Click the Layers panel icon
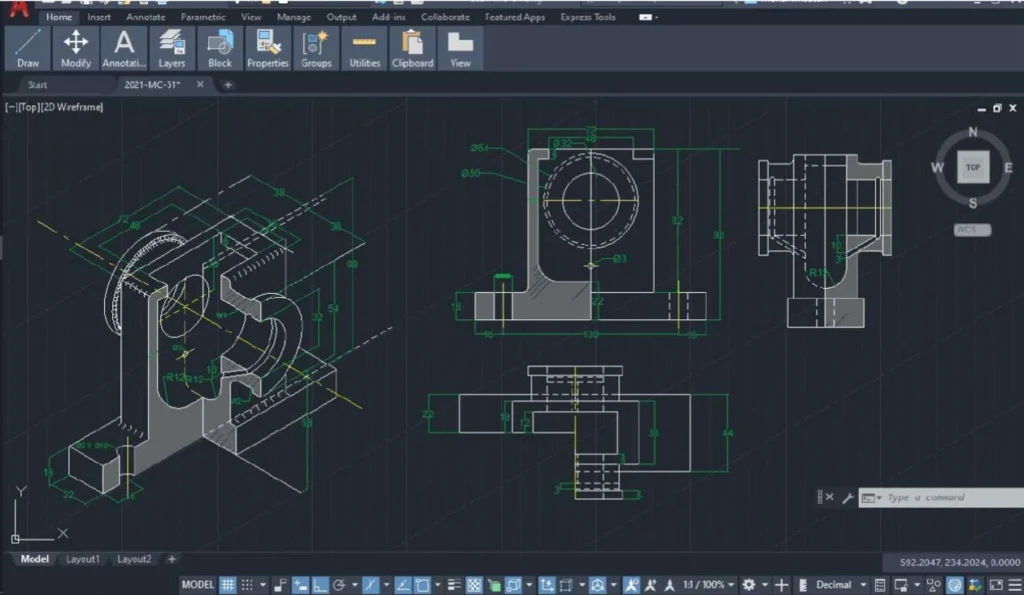The height and width of the screenshot is (595, 1024). pyautogui.click(x=172, y=48)
